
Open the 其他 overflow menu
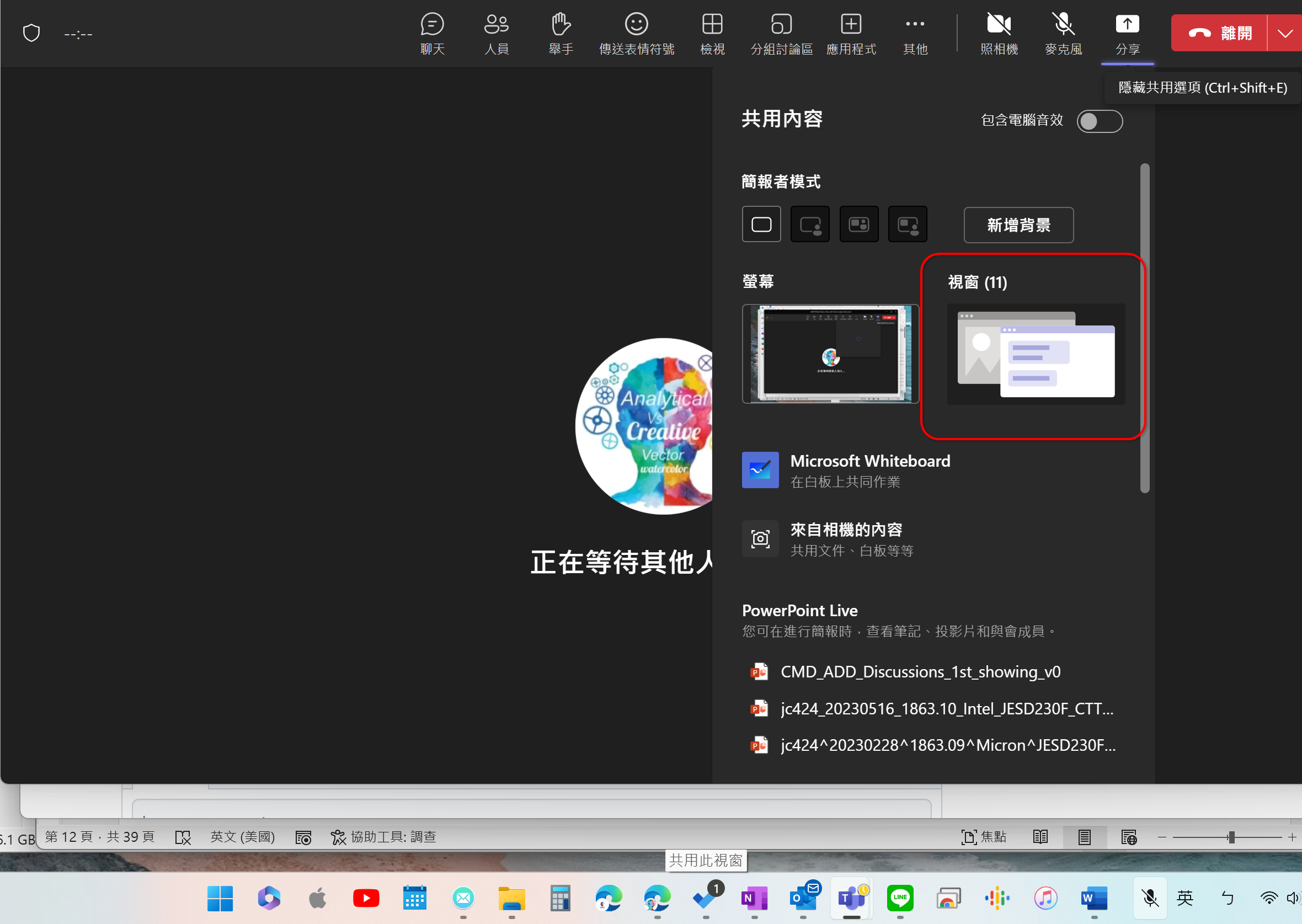click(914, 33)
